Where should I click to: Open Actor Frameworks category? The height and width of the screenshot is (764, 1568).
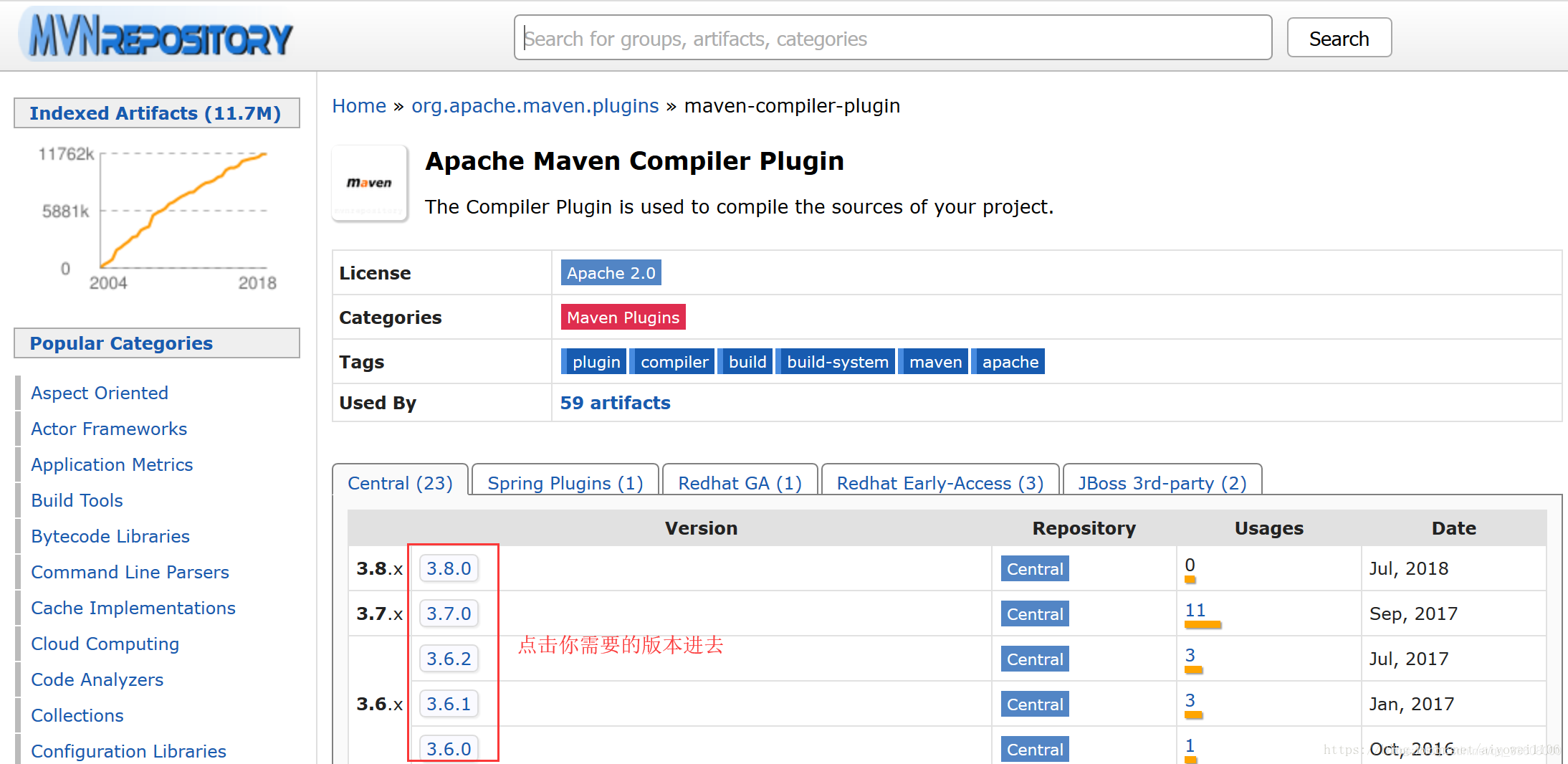109,429
